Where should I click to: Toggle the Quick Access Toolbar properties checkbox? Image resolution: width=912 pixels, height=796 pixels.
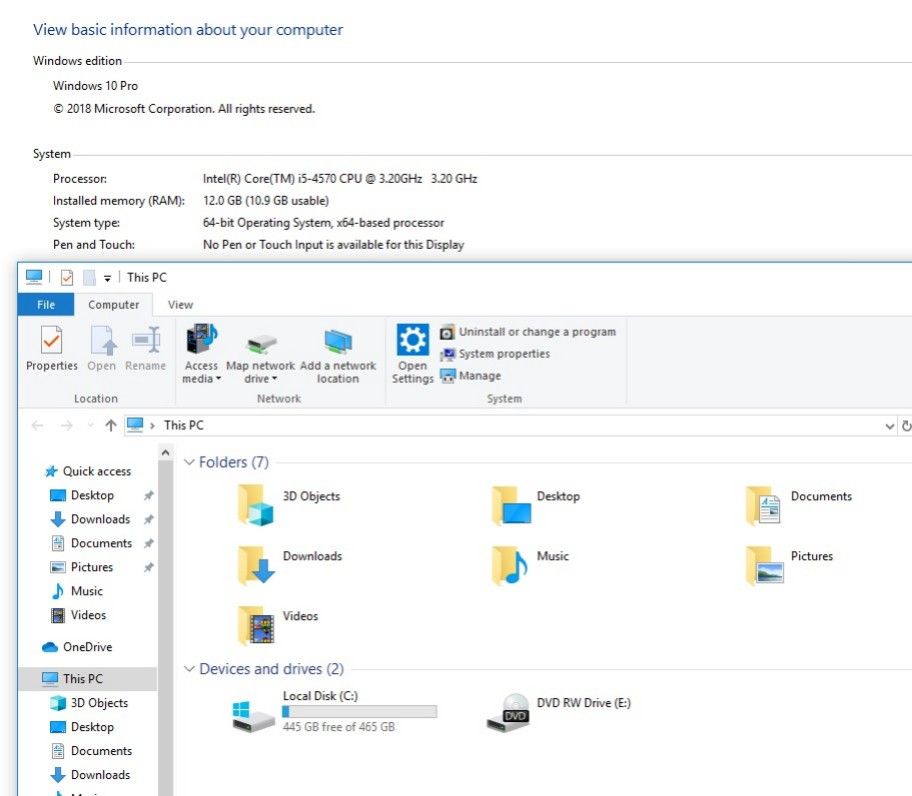point(67,277)
